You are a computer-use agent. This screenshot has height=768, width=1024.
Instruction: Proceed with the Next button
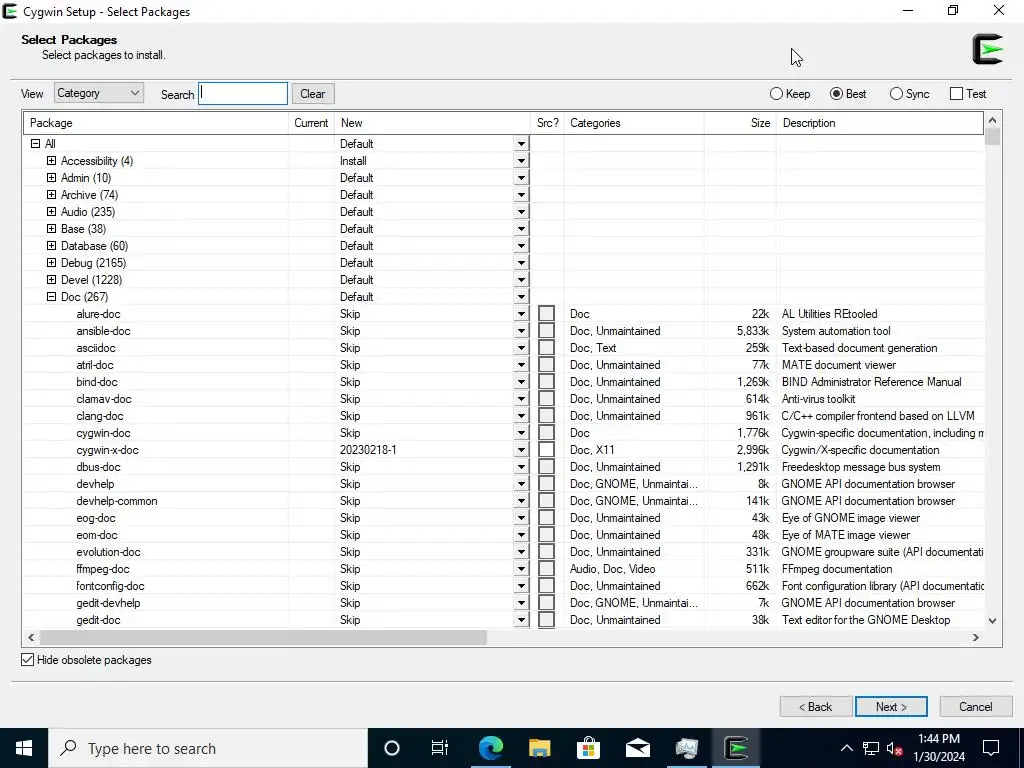[x=891, y=707]
